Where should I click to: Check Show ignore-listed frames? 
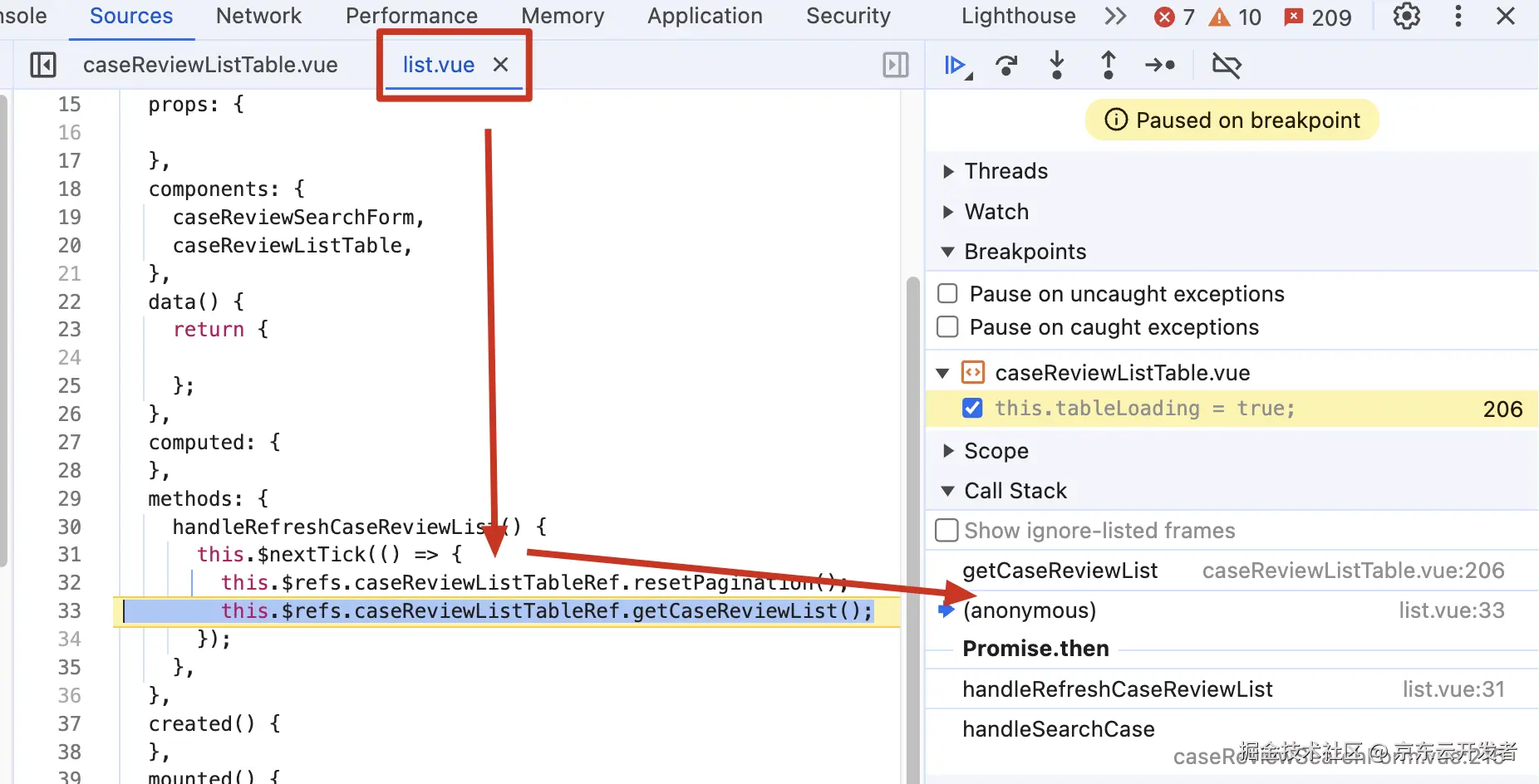(x=947, y=531)
